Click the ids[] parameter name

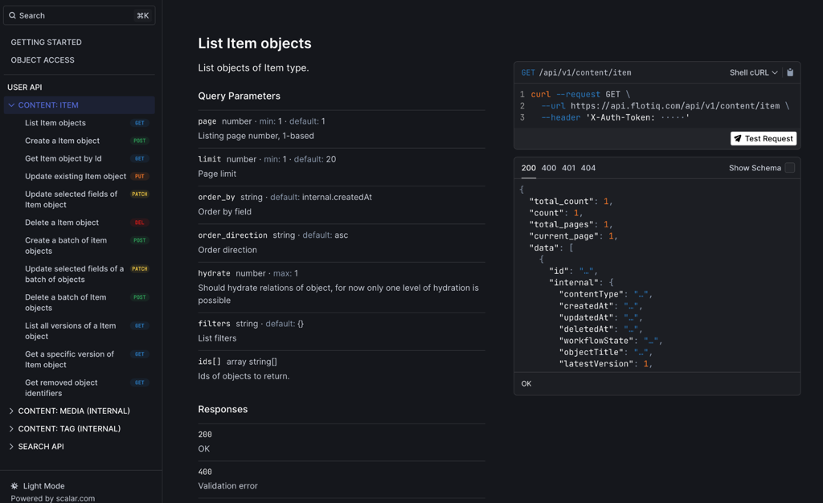click(209, 362)
